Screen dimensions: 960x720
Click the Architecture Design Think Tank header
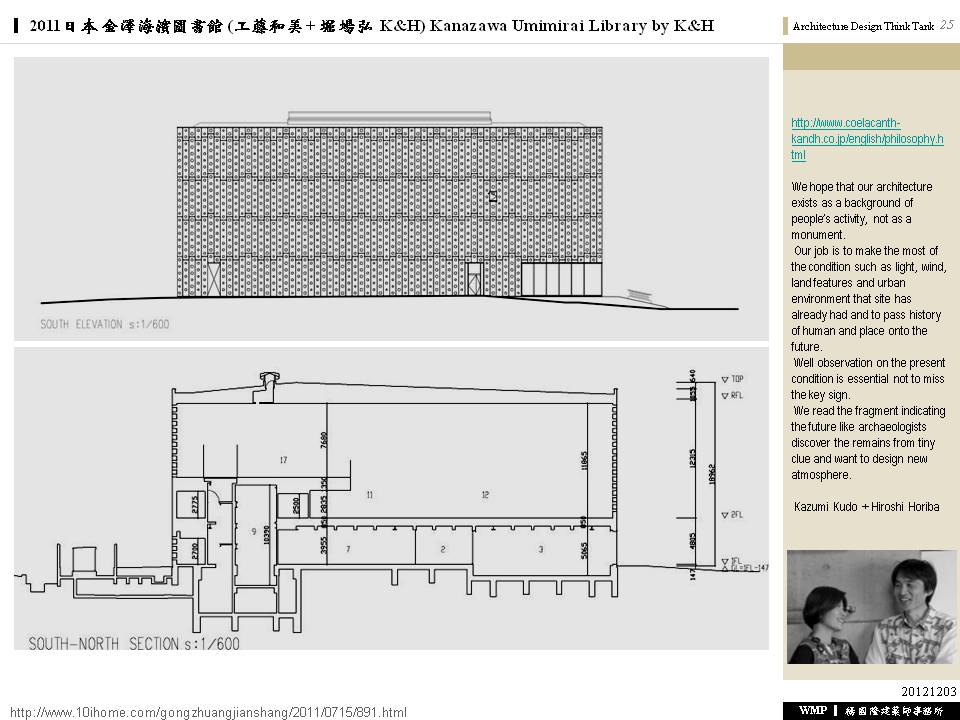point(863,26)
